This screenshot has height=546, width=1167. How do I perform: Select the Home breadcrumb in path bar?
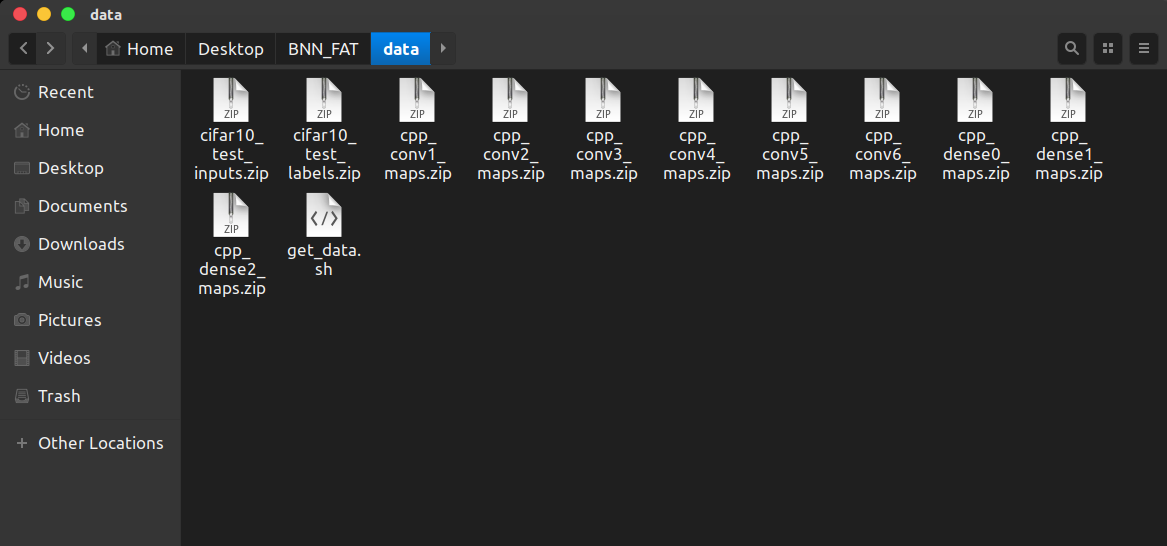139,49
